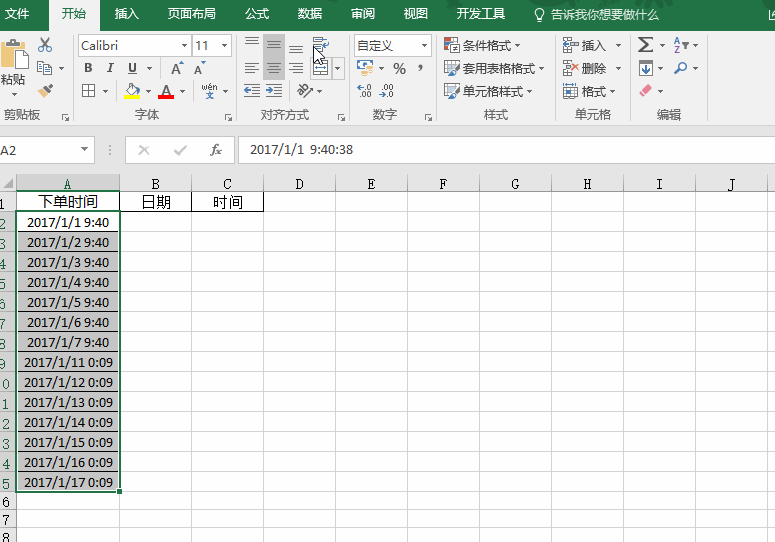
Task: Apply red font color
Action: click(x=166, y=91)
